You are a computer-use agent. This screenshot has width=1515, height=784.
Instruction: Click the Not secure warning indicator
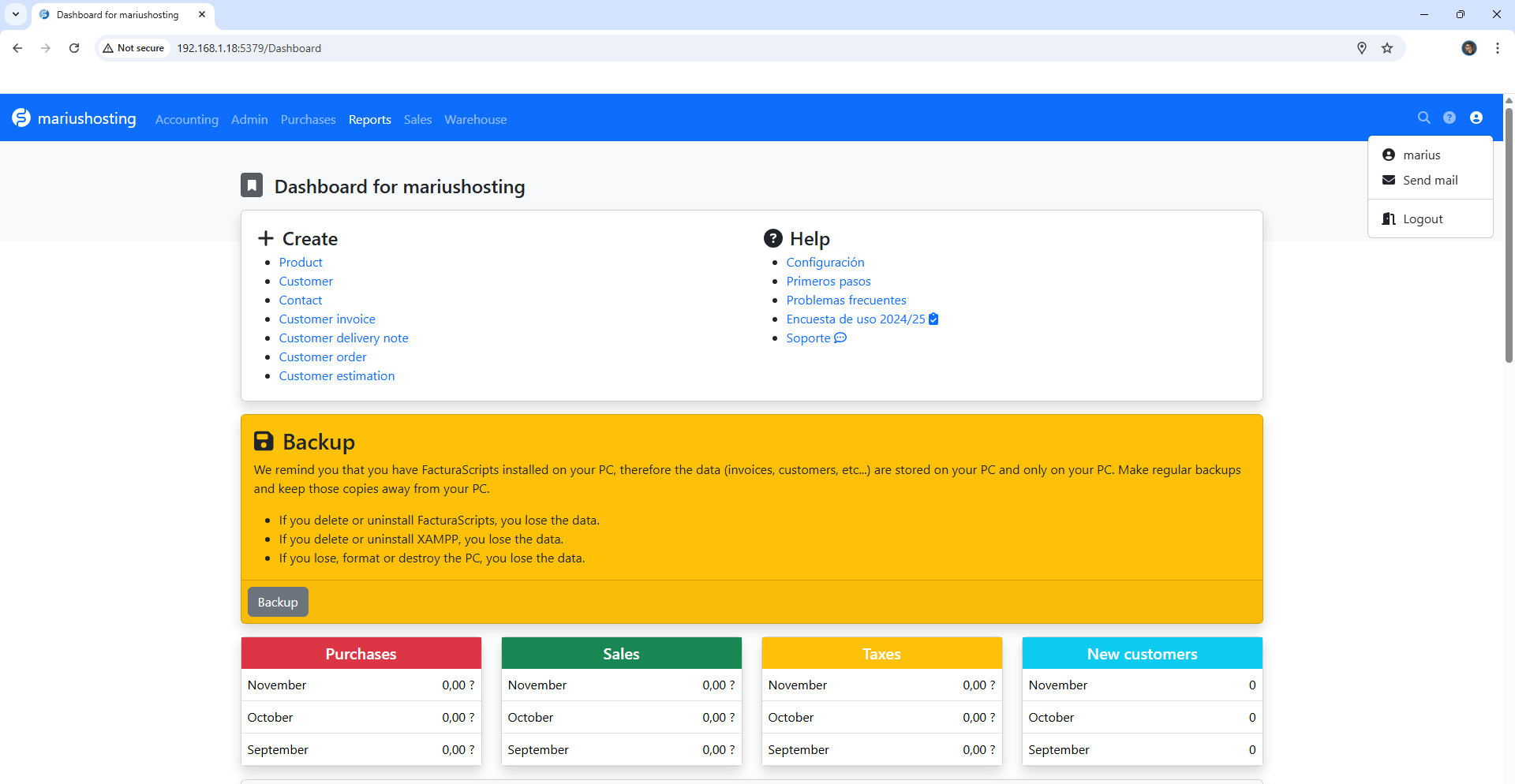(x=133, y=48)
